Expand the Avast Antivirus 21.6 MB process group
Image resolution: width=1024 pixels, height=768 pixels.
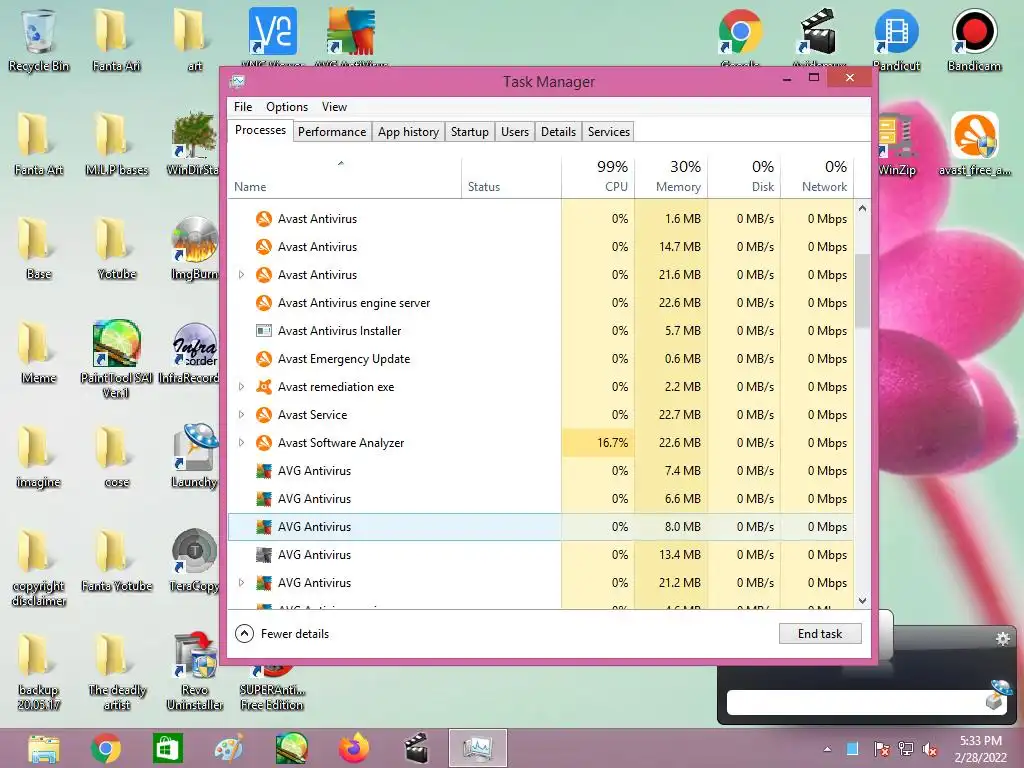(241, 275)
